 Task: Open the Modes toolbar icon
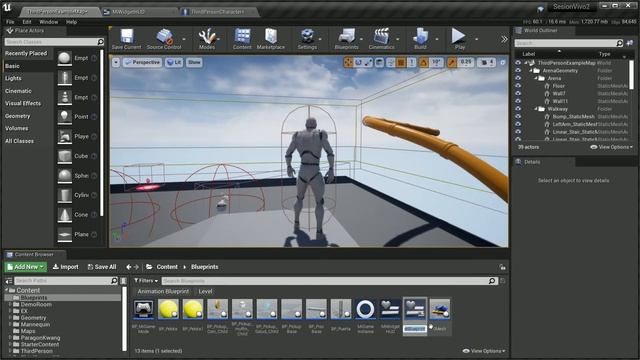click(x=207, y=39)
